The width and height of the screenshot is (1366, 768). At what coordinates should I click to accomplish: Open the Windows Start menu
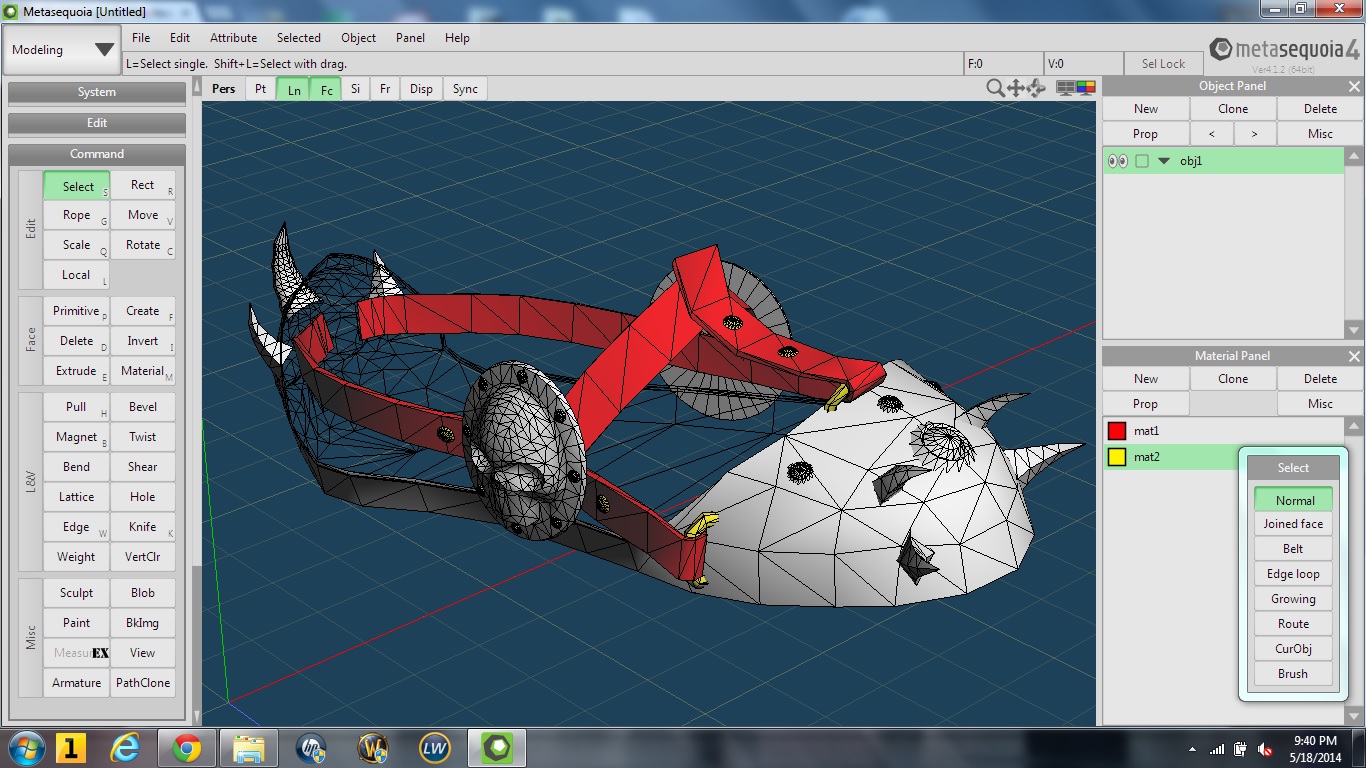click(x=25, y=747)
